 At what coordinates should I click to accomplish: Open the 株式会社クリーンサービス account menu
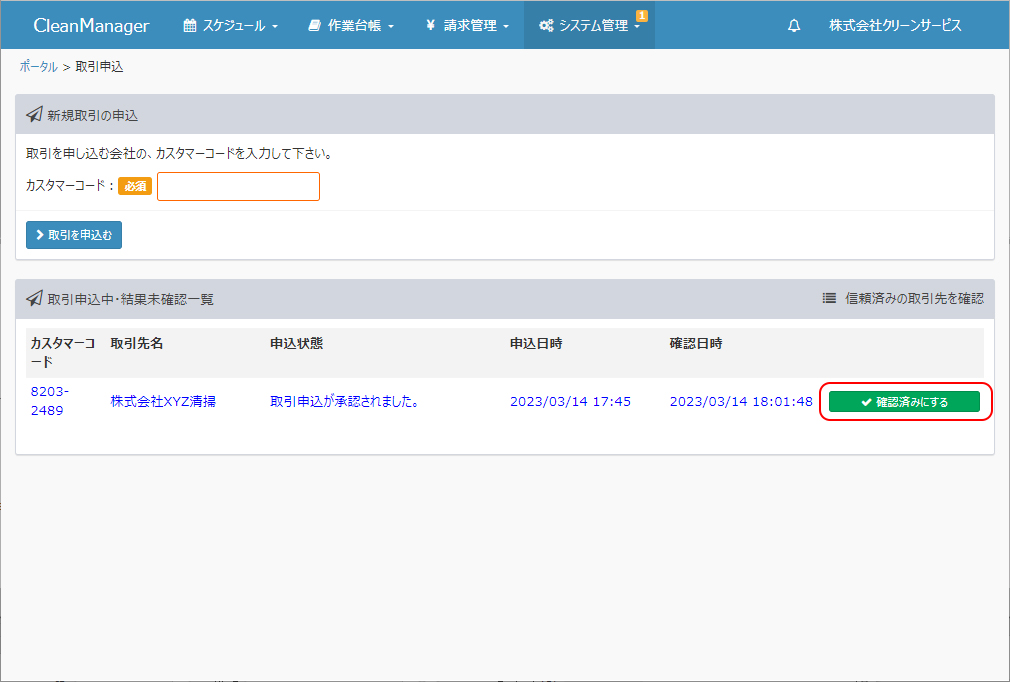tap(895, 26)
